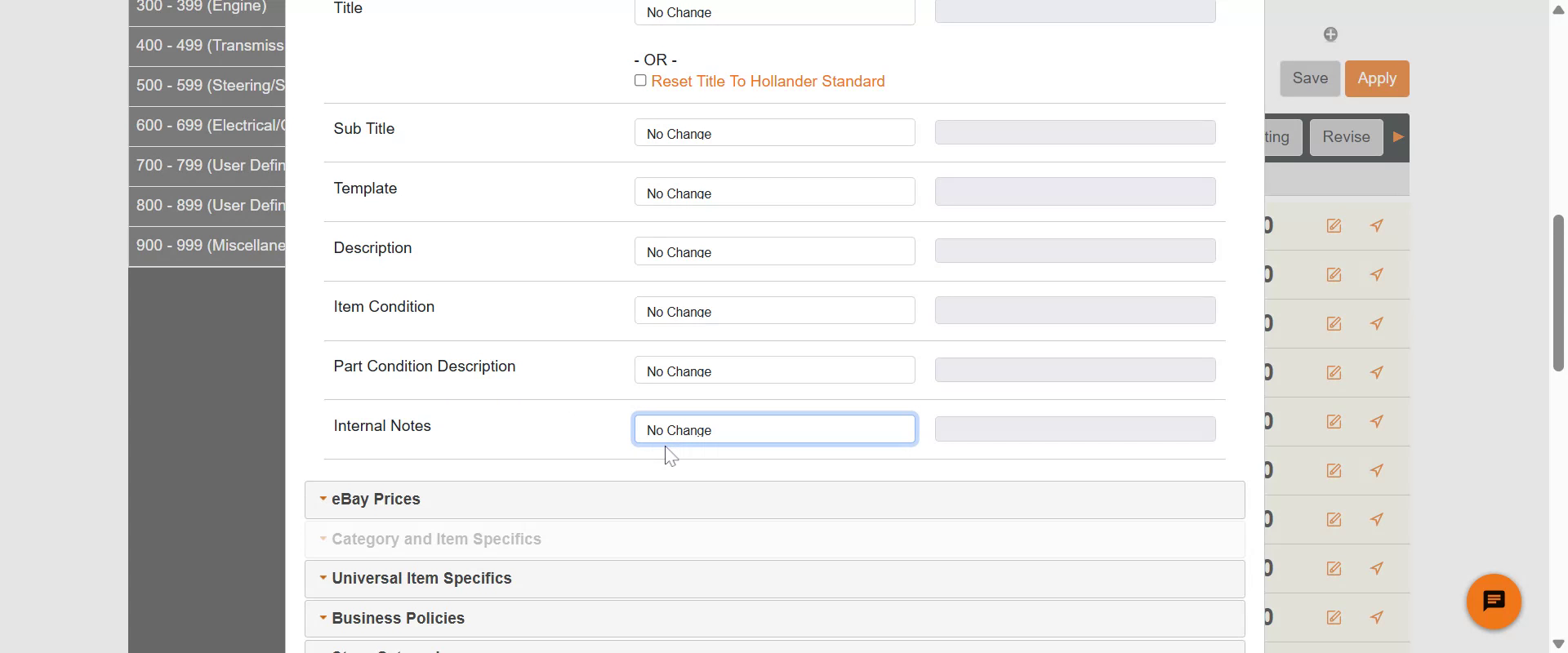Open the Sub Title No Change dropdown

(x=774, y=132)
